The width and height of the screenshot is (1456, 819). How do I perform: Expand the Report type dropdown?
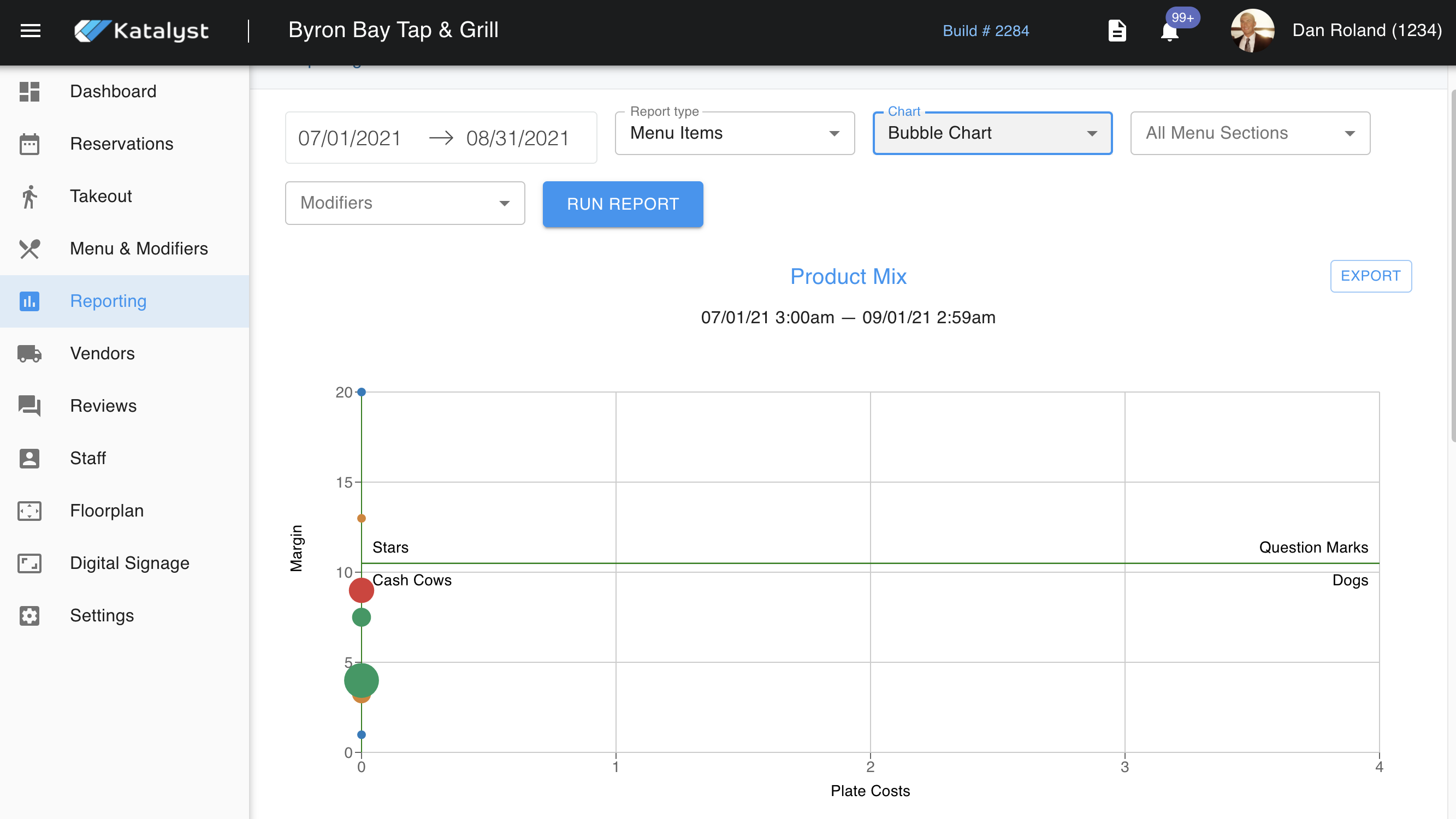point(734,133)
